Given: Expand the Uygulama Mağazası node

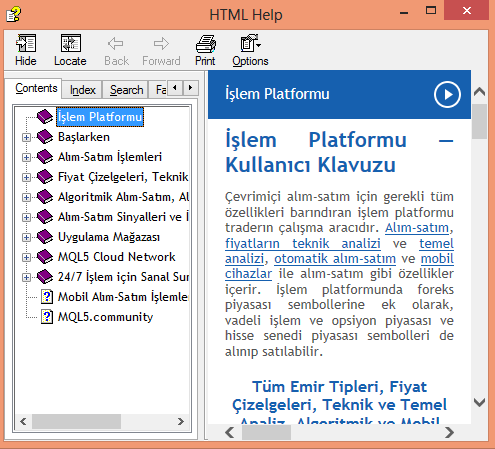Looking at the screenshot, I should point(26,237).
